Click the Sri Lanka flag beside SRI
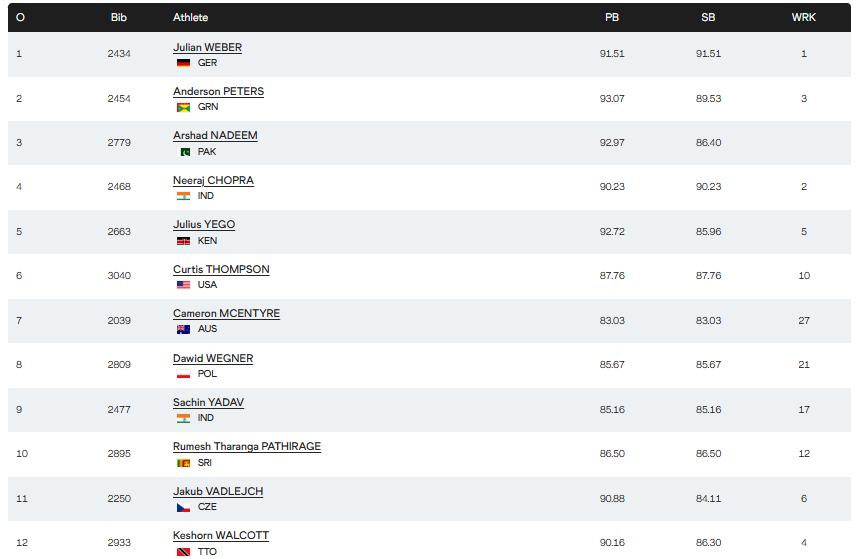The image size is (860, 559). (183, 463)
